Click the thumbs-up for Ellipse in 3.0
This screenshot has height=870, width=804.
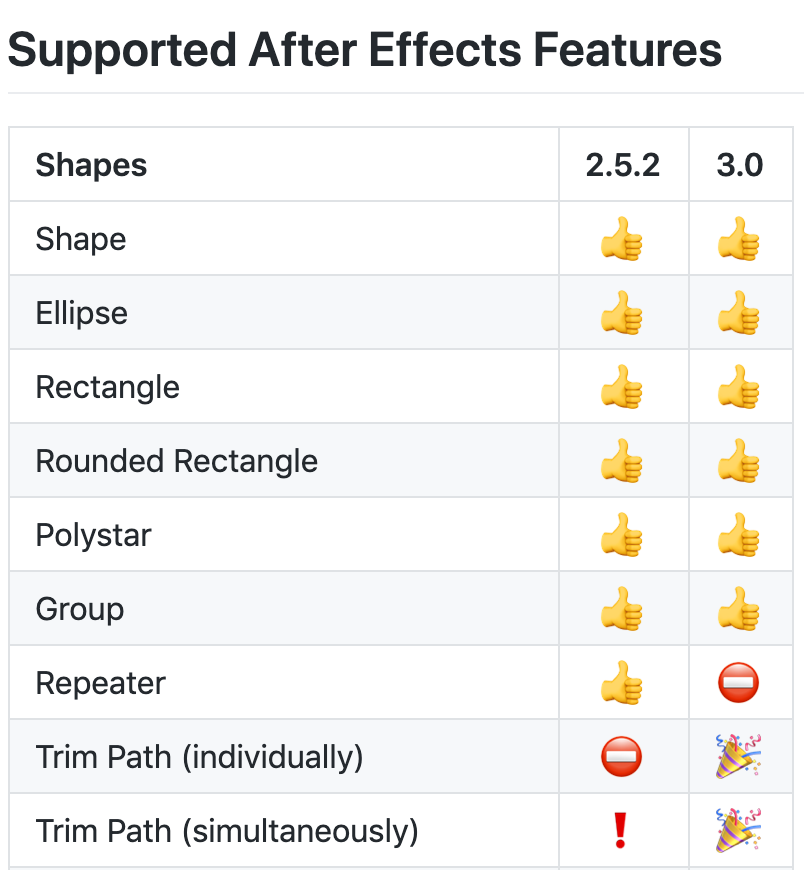pos(739,313)
